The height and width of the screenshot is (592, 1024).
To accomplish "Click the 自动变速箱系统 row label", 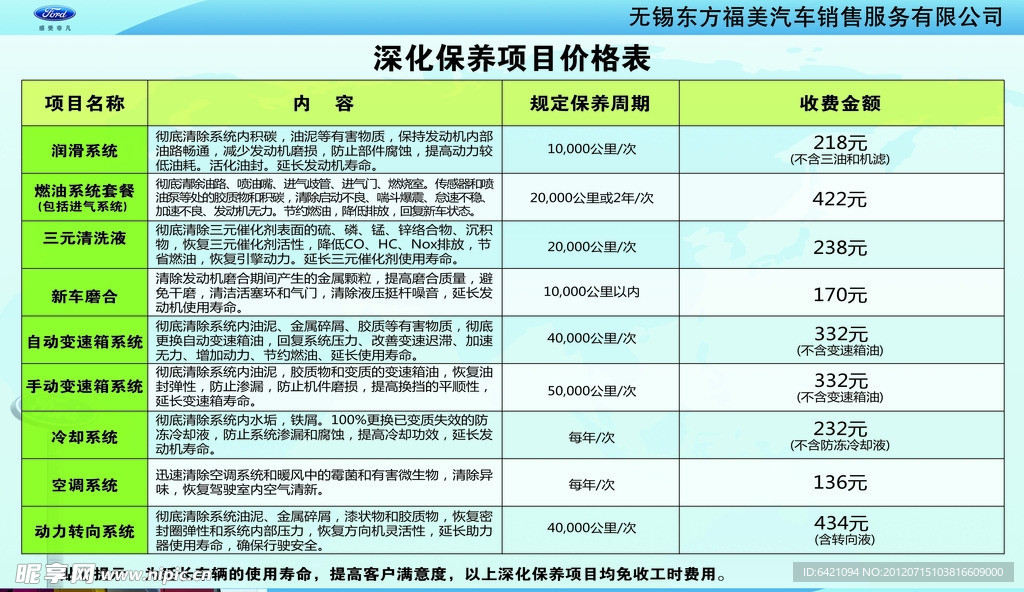I will click(x=85, y=340).
